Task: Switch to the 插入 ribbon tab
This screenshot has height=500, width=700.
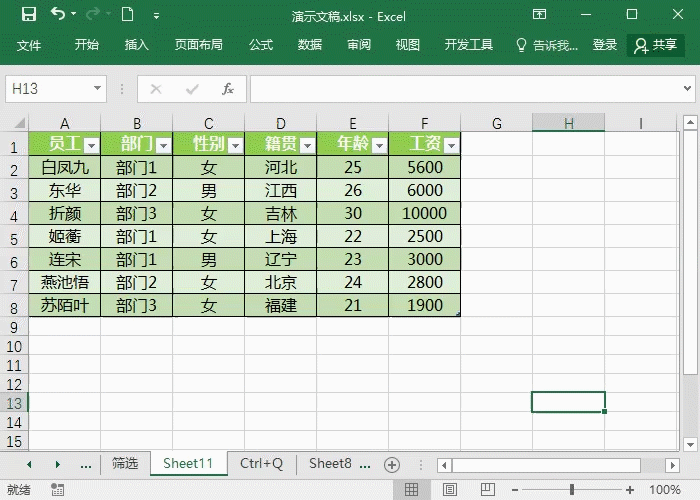Action: (x=136, y=45)
